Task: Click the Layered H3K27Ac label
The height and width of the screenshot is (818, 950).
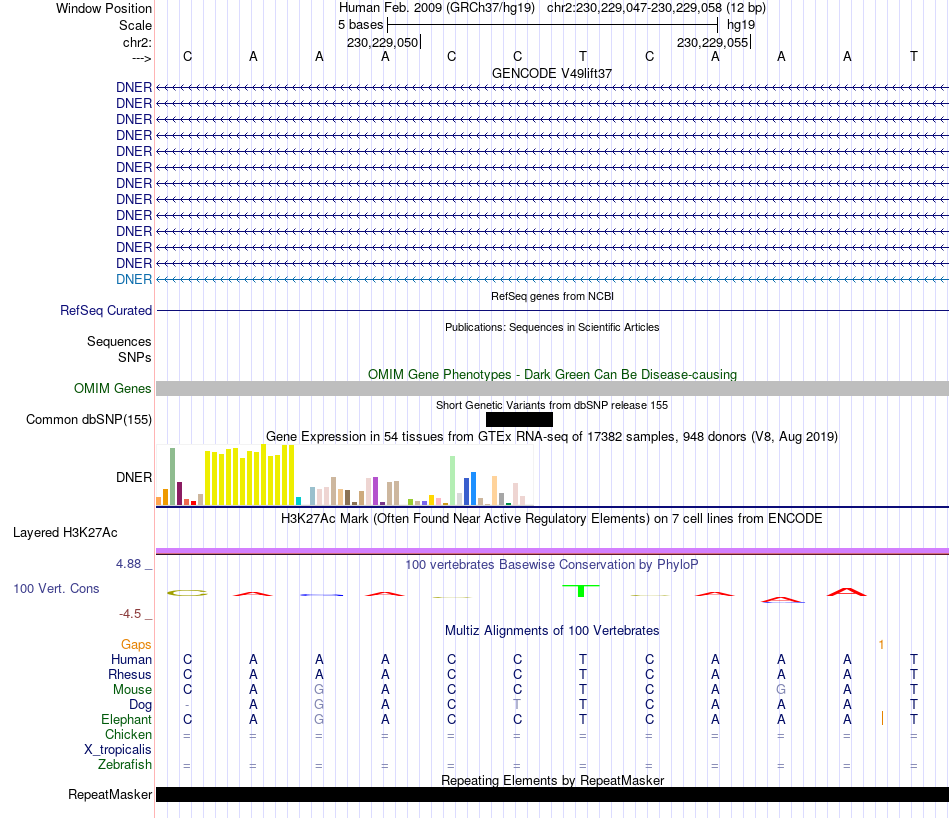Action: [65, 533]
